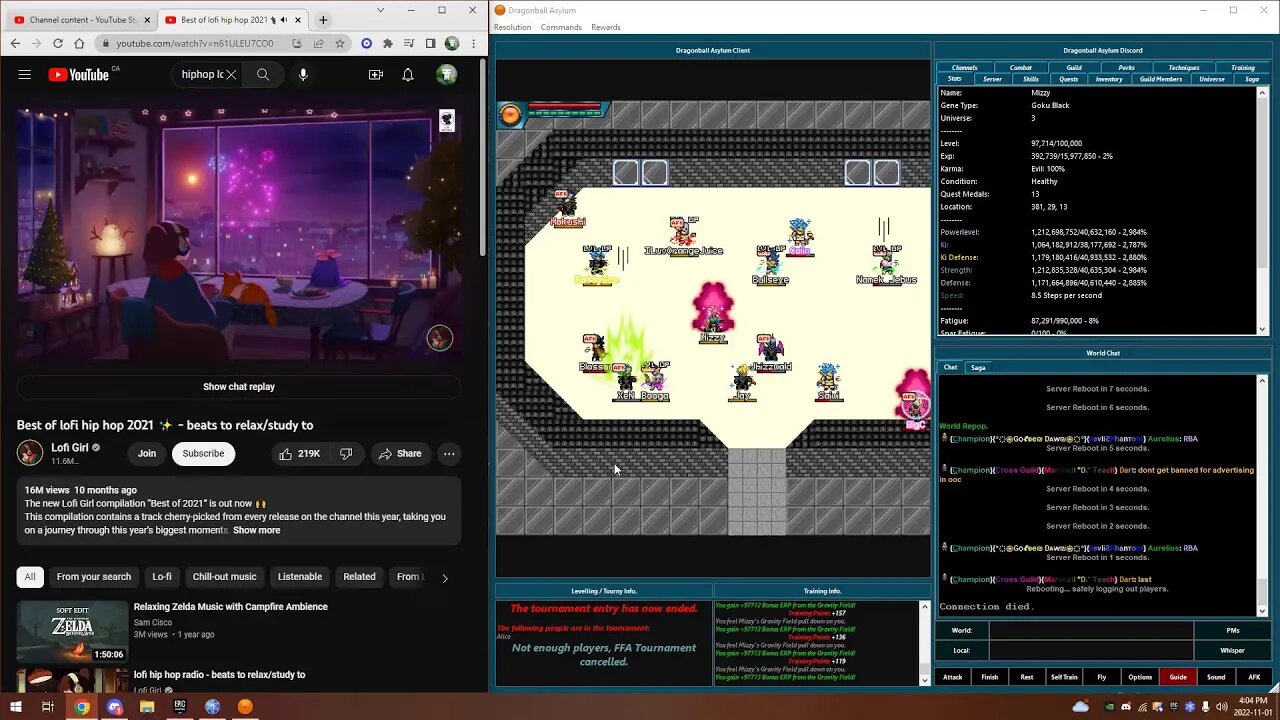Open the Commands menu in Dragonball Asylum

561,27
